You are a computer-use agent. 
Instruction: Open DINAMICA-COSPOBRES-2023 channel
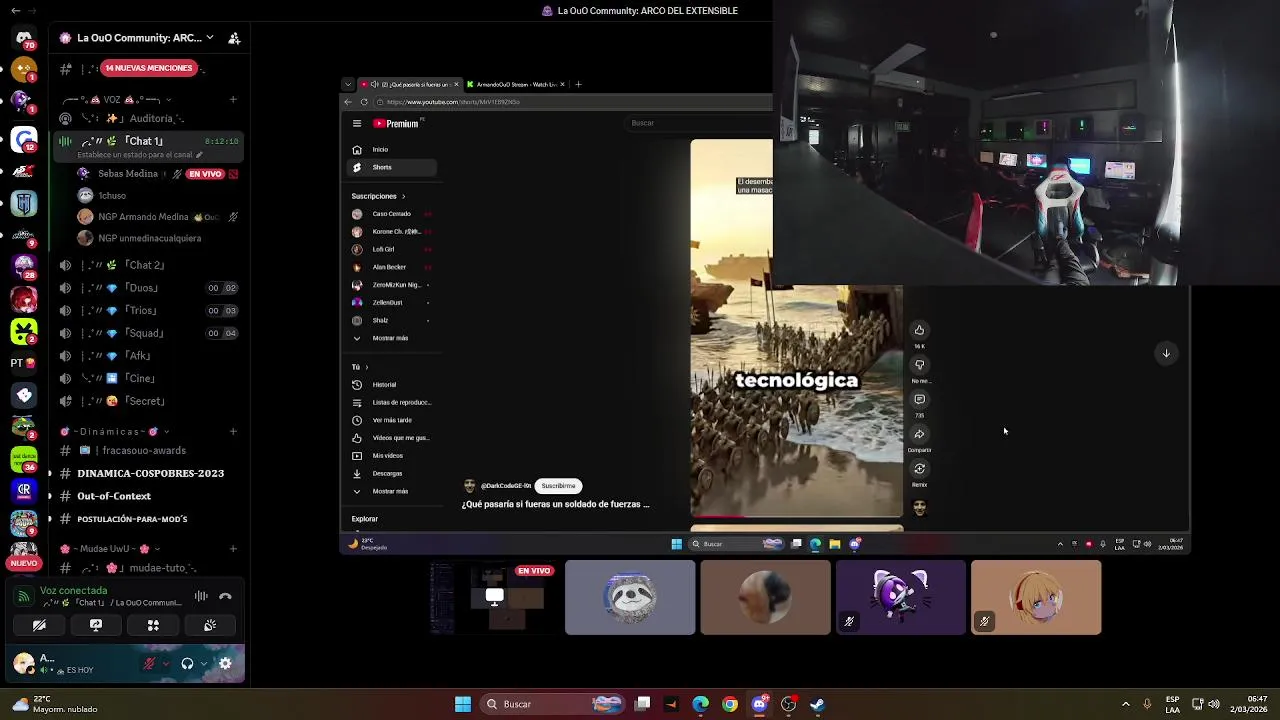(150, 473)
